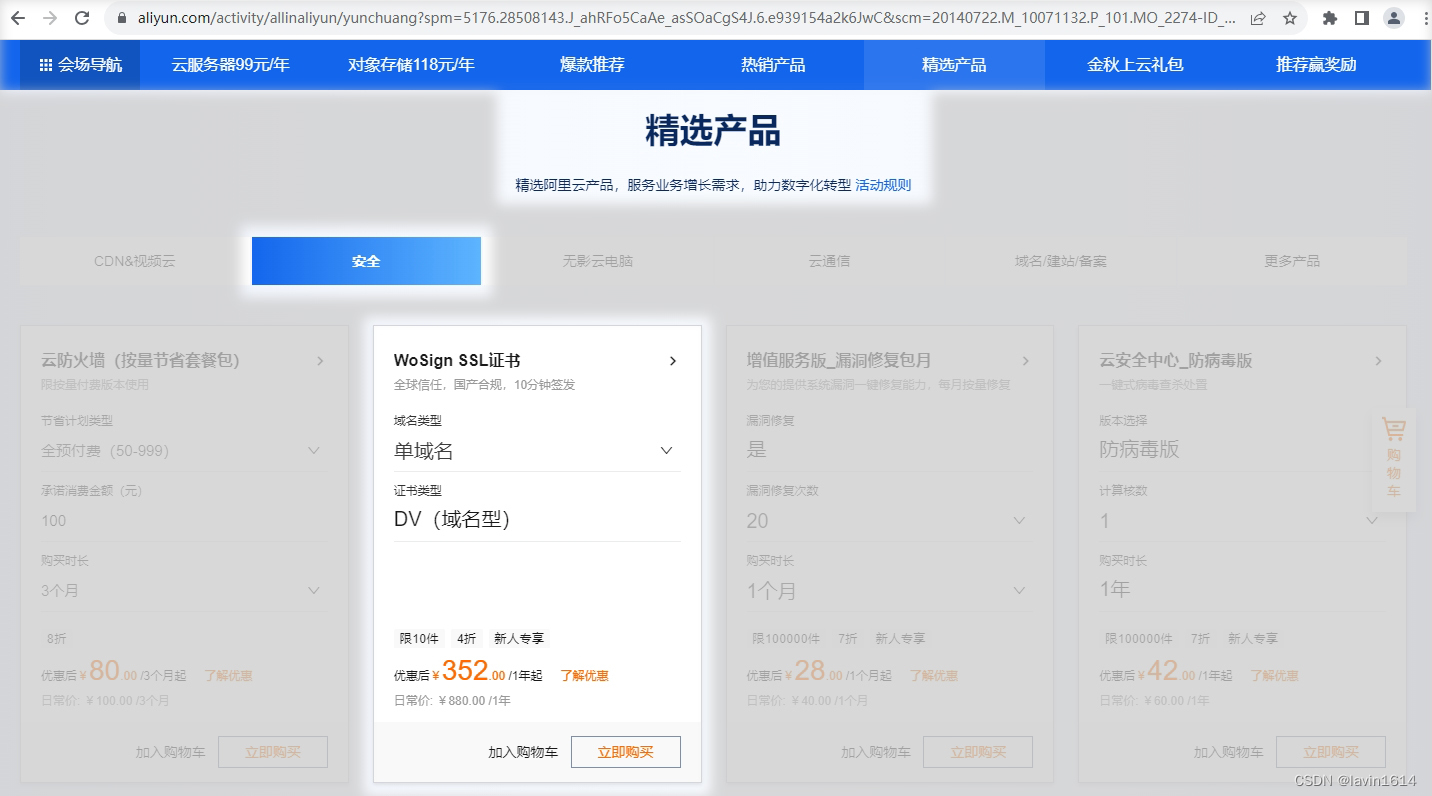Open the browser profile avatar icon

(x=1393, y=18)
